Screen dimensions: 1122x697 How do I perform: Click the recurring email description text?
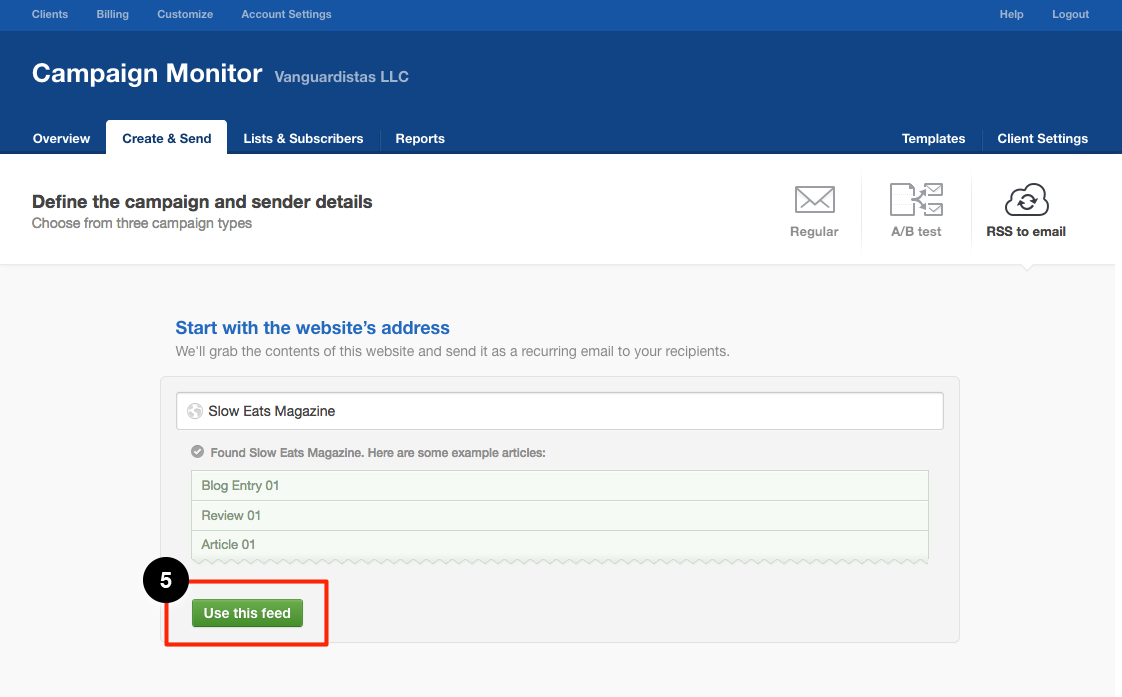[x=452, y=351]
